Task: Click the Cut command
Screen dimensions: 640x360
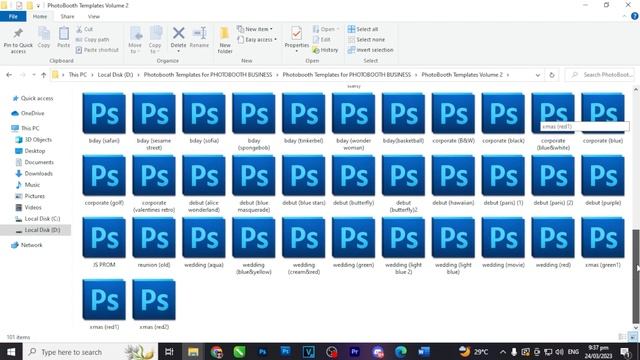Action: coord(84,29)
